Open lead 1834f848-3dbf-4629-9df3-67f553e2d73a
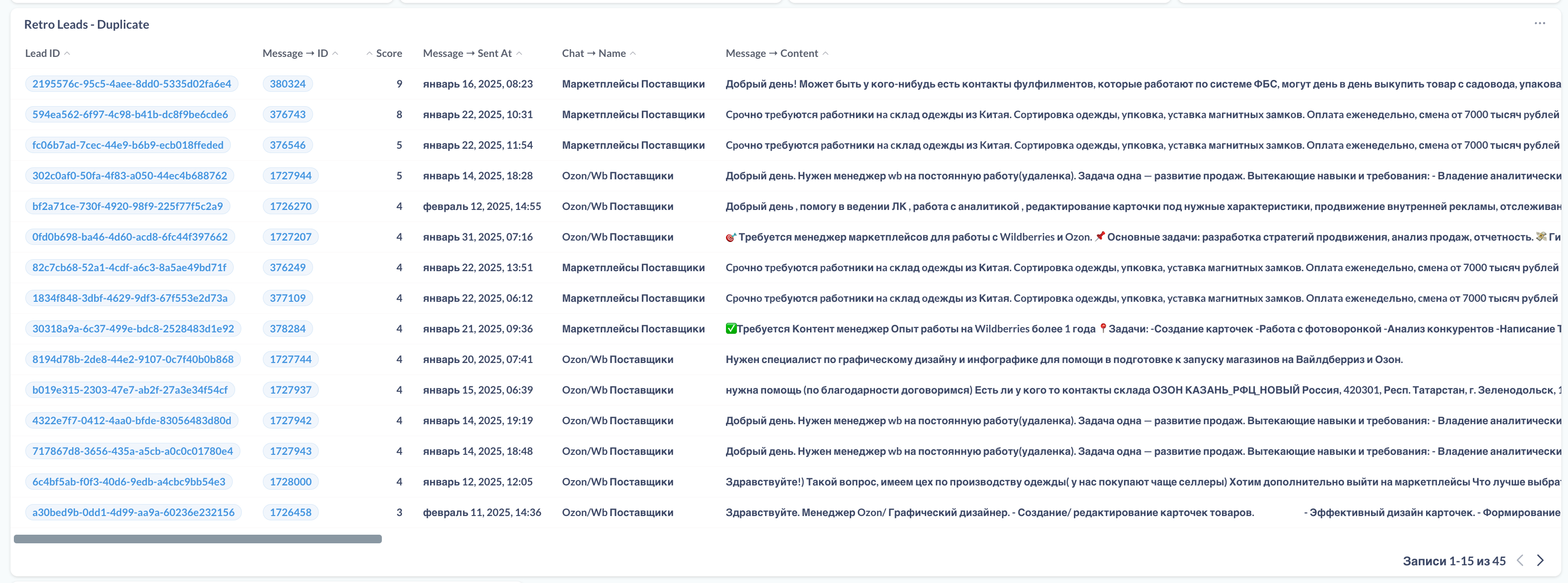This screenshot has height=583, width=1568. (x=130, y=298)
